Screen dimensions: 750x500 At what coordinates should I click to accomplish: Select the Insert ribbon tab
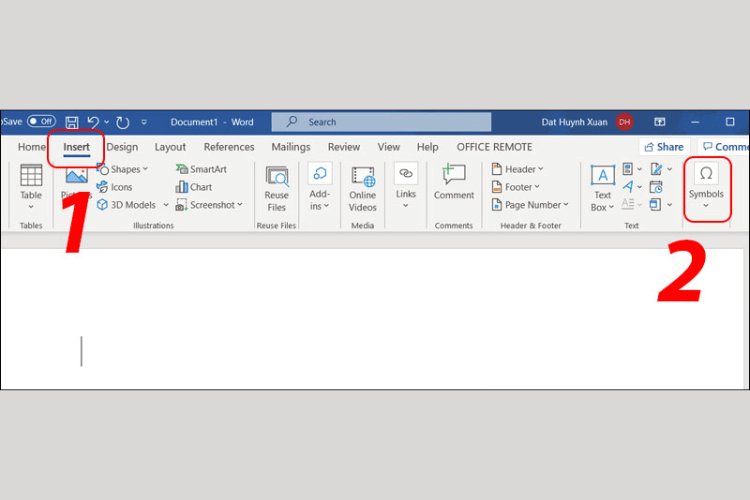(x=77, y=147)
